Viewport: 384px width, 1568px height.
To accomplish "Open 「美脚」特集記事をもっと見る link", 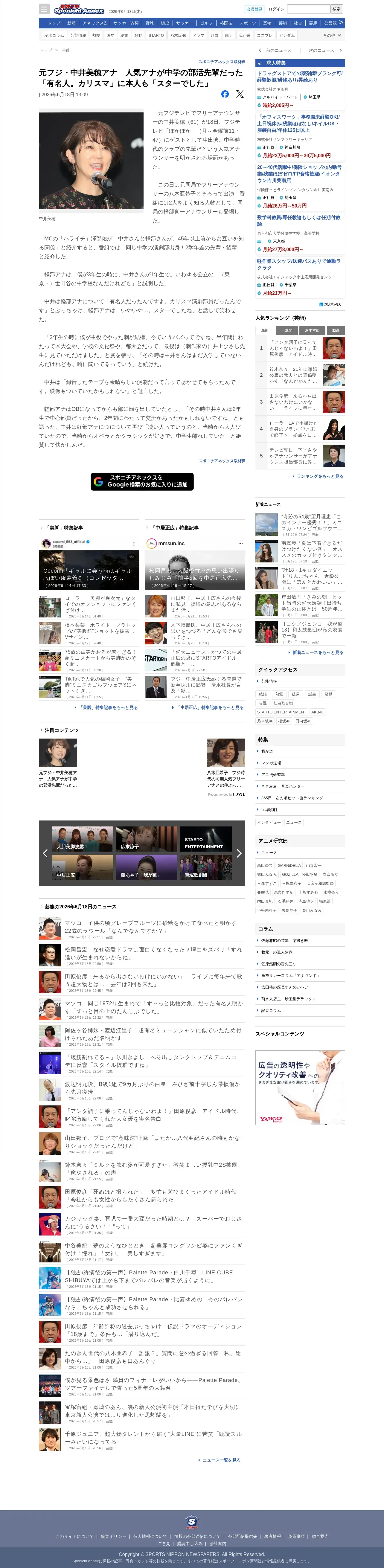I will [106, 708].
